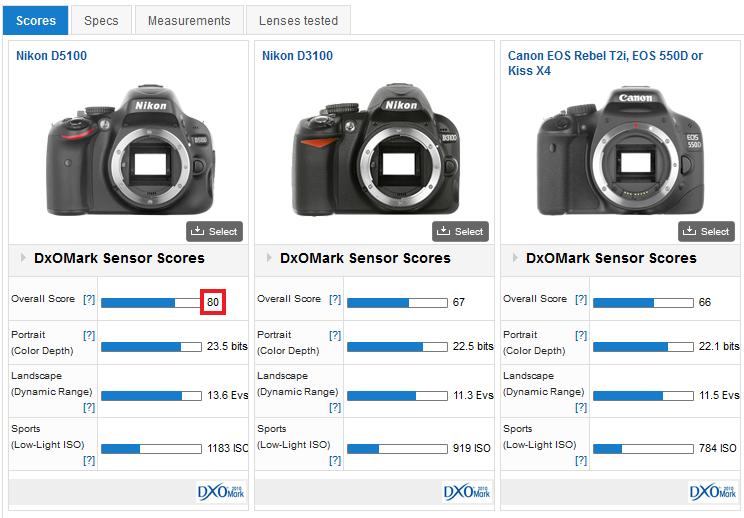This screenshot has width=744, height=518.
Task: Collapse Canon DxOMark Sensor Scores triangle
Action: click(x=514, y=258)
